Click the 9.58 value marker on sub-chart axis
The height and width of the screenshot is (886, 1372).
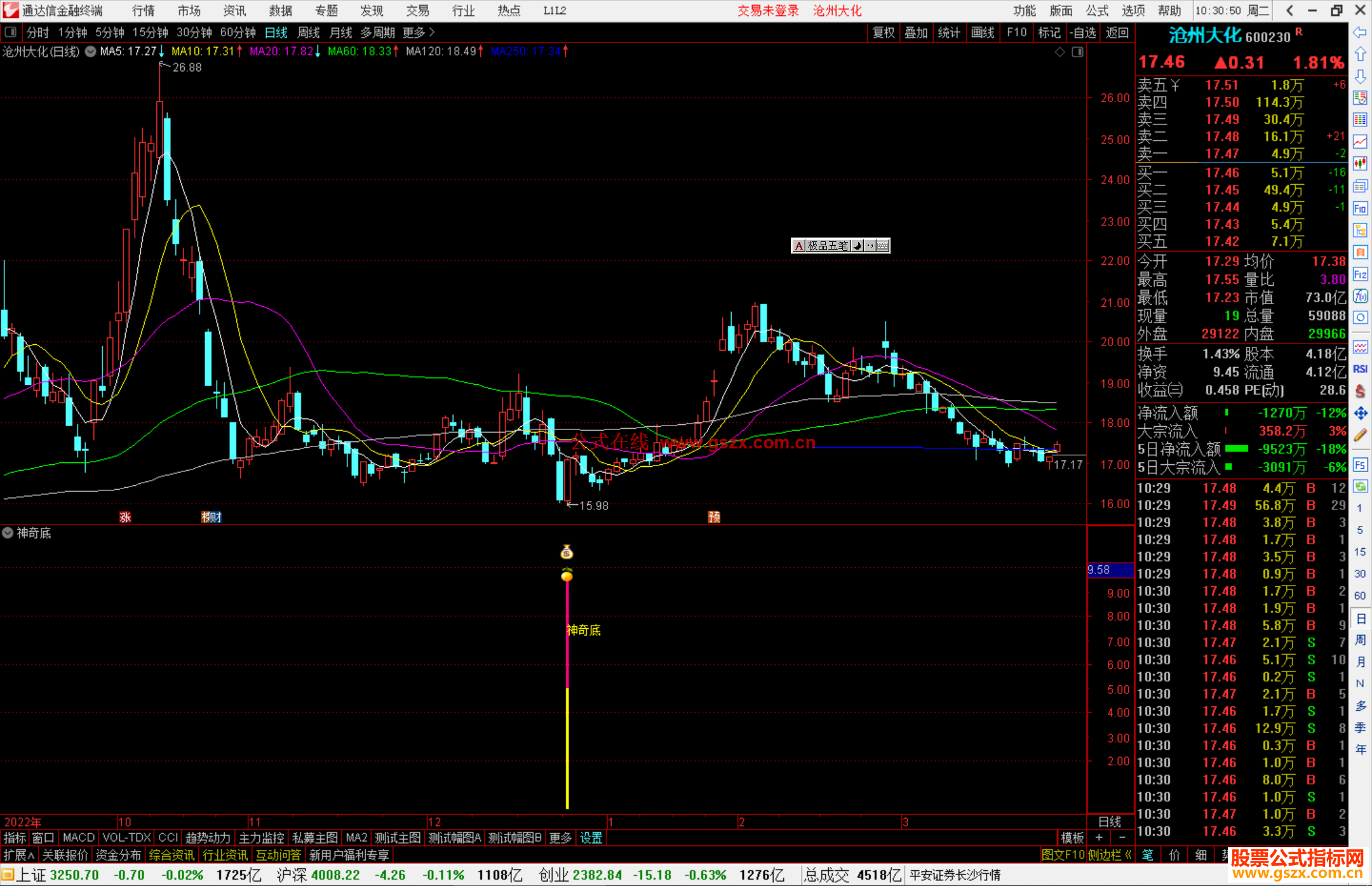(1110, 570)
